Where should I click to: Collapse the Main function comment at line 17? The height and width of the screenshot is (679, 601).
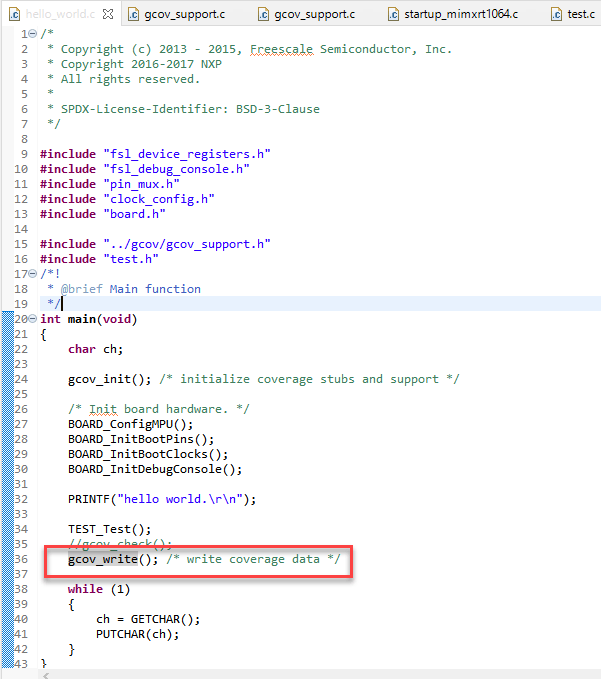[33, 274]
